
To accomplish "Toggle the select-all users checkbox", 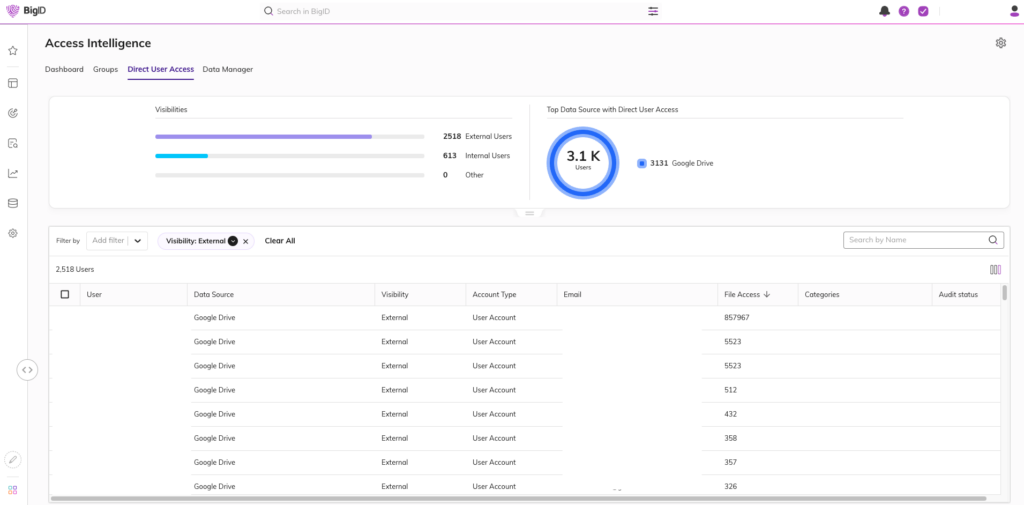I will click(x=65, y=294).
